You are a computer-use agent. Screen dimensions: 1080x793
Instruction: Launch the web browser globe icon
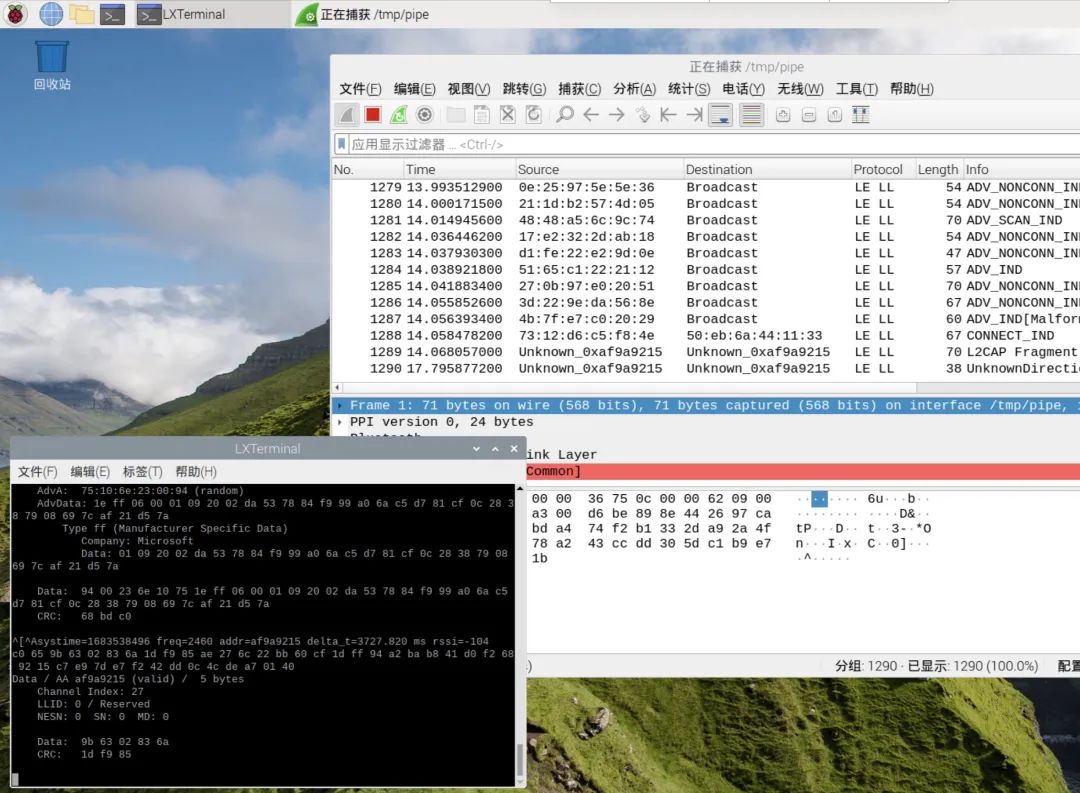click(x=51, y=14)
